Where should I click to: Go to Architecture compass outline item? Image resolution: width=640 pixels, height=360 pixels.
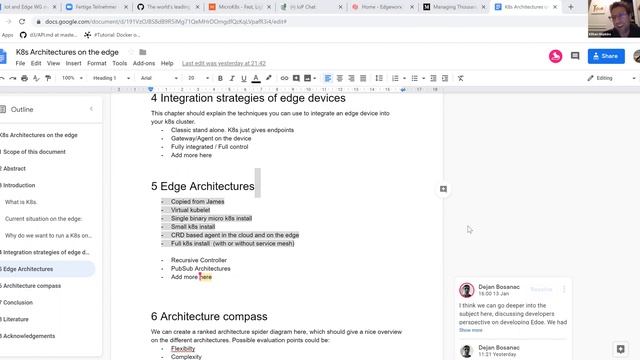coord(31,286)
